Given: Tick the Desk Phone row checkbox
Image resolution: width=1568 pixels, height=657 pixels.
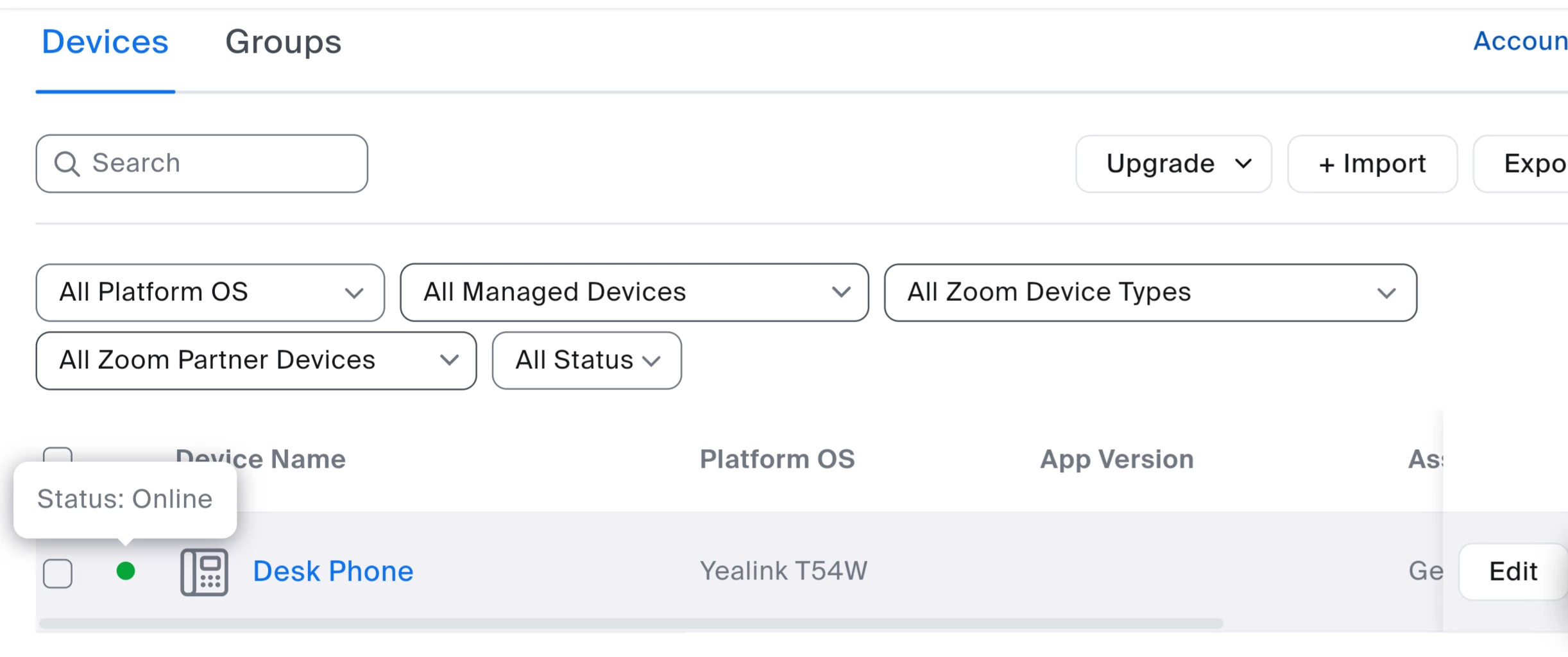Looking at the screenshot, I should [58, 573].
